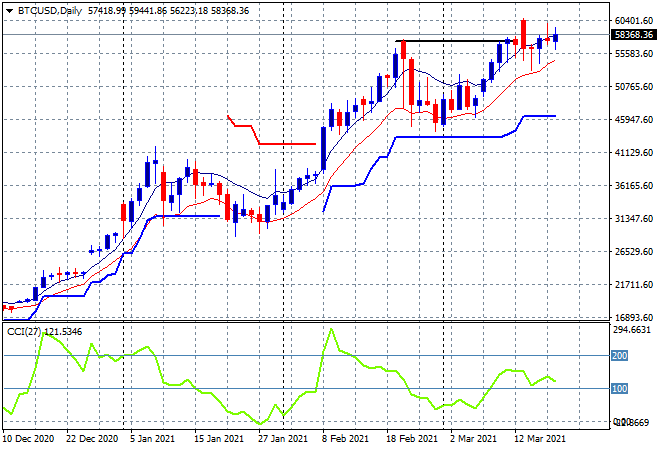The width and height of the screenshot is (660, 450).
Task: Select the high value 59441.86 in header
Action: pos(147,11)
